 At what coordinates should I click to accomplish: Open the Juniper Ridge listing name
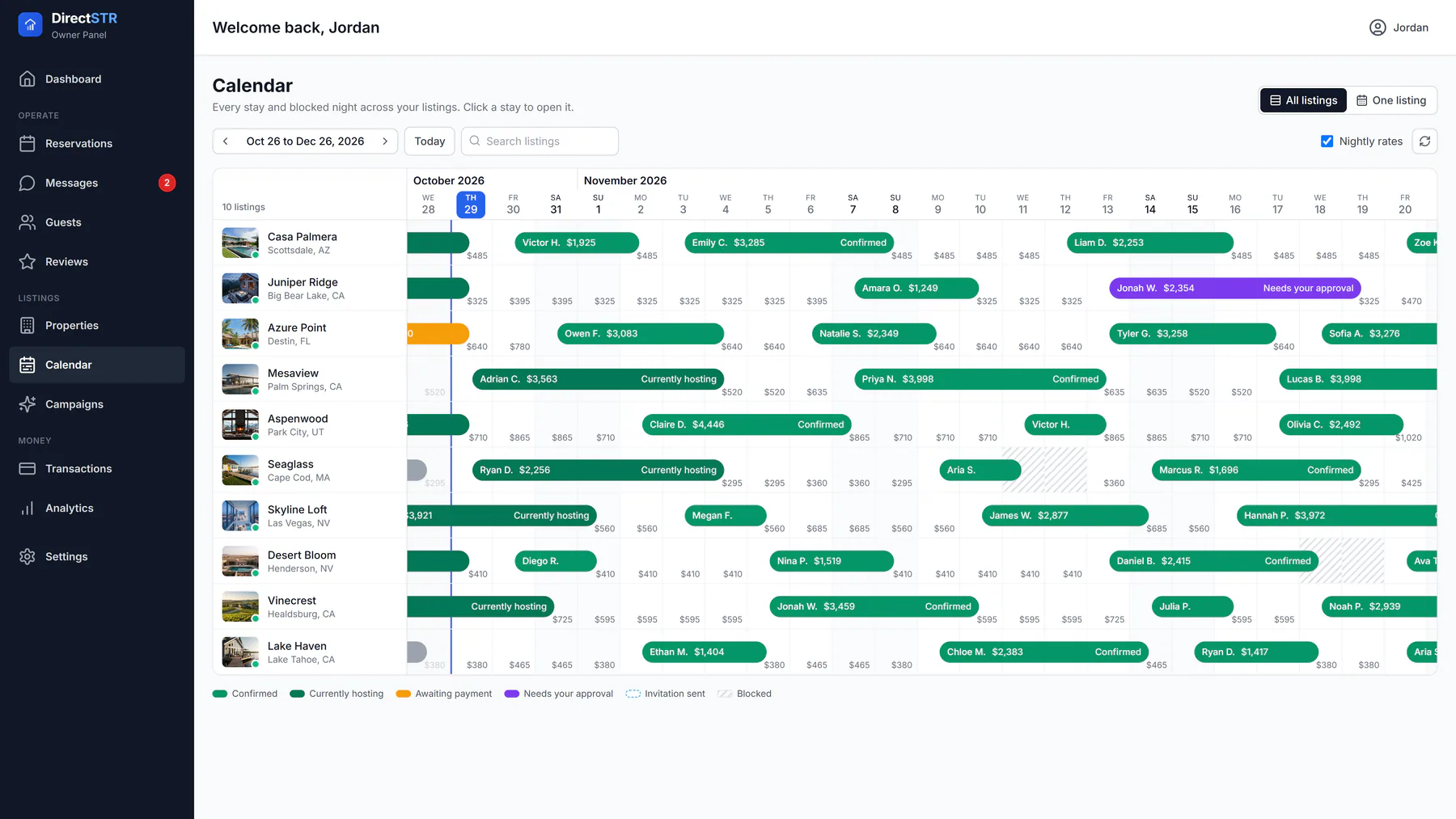point(303,282)
